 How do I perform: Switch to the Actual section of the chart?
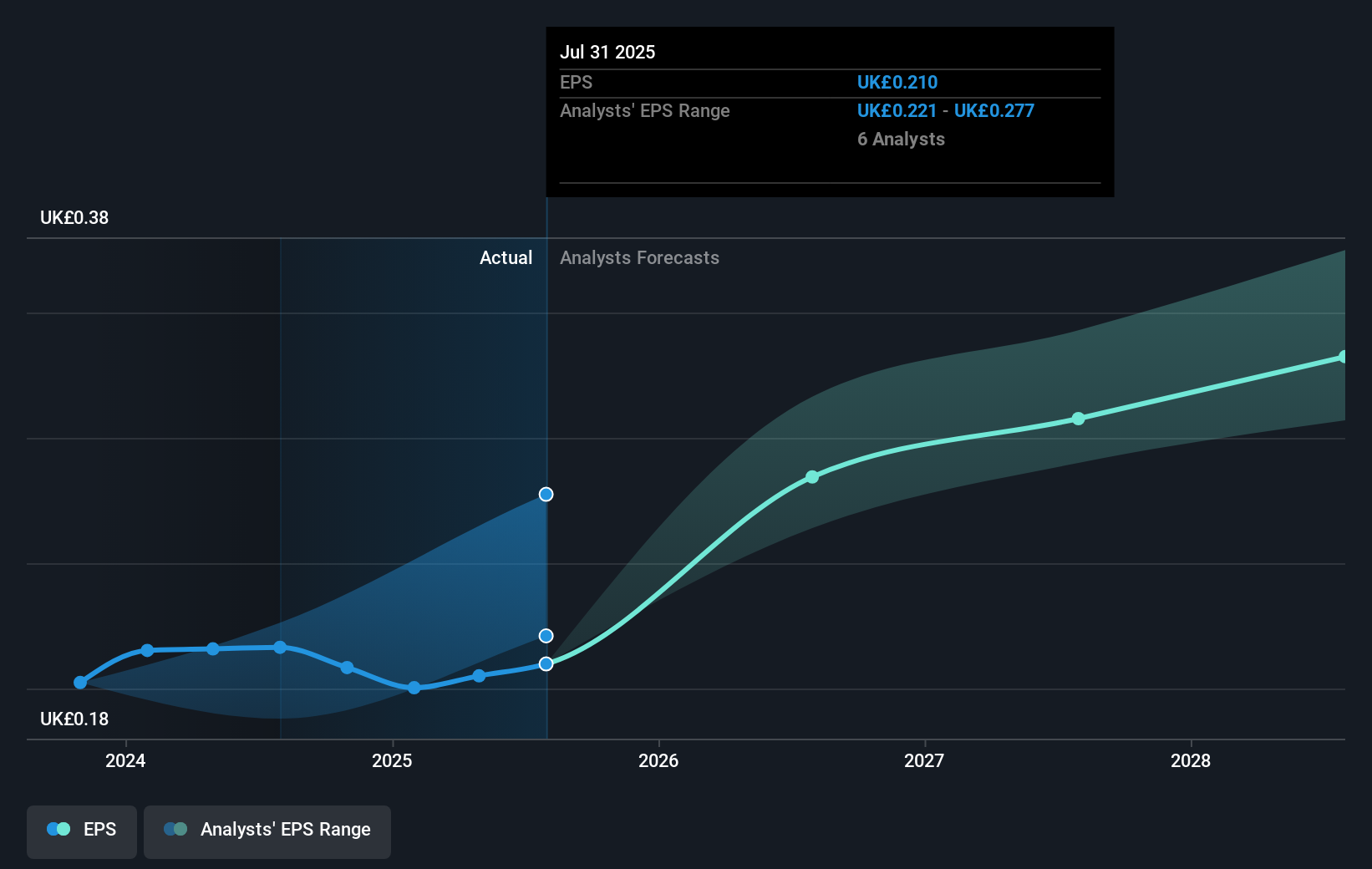(506, 257)
